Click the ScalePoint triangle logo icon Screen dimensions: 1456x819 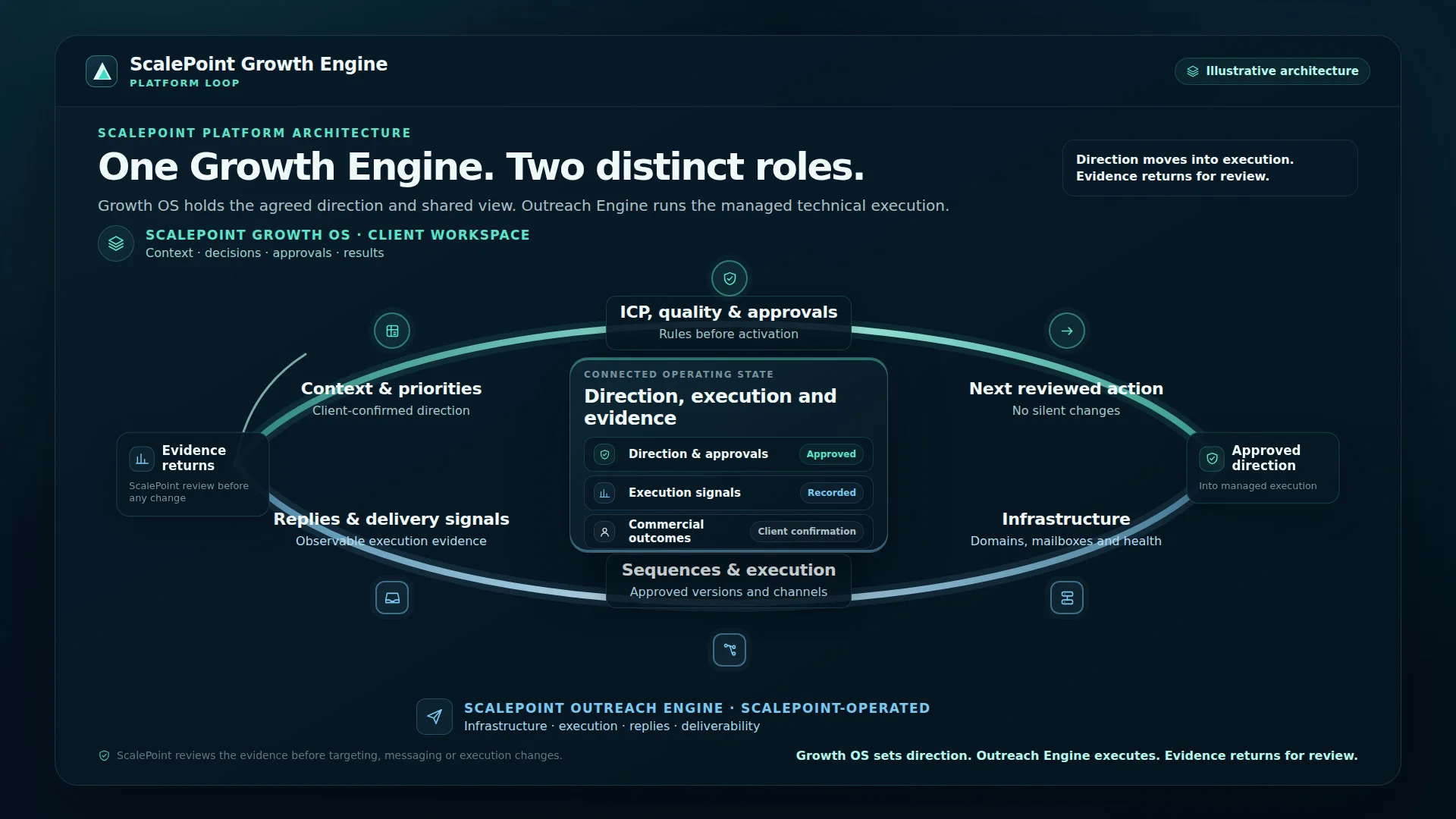102,71
